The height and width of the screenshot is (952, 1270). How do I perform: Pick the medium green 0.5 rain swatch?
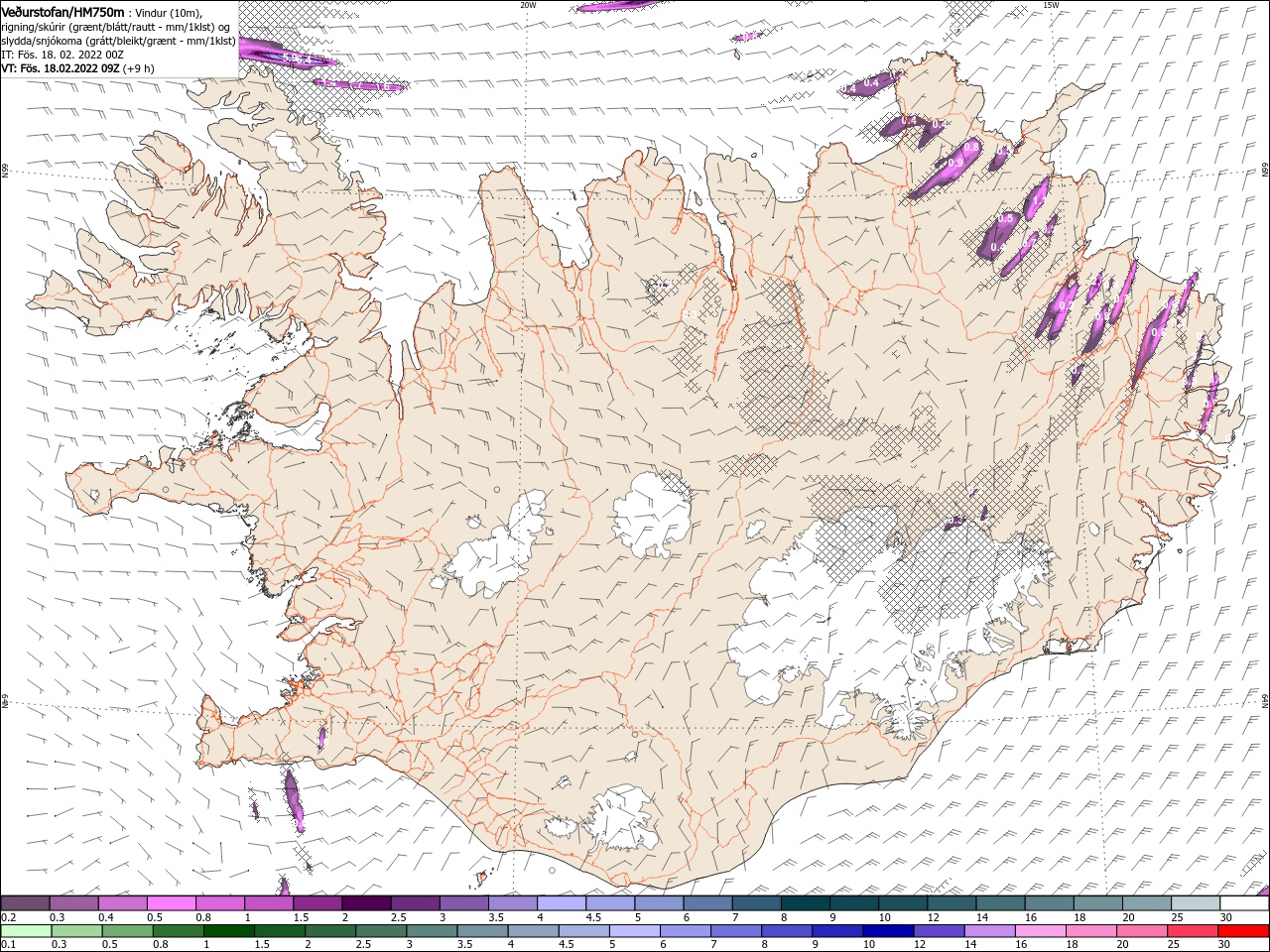[127, 931]
